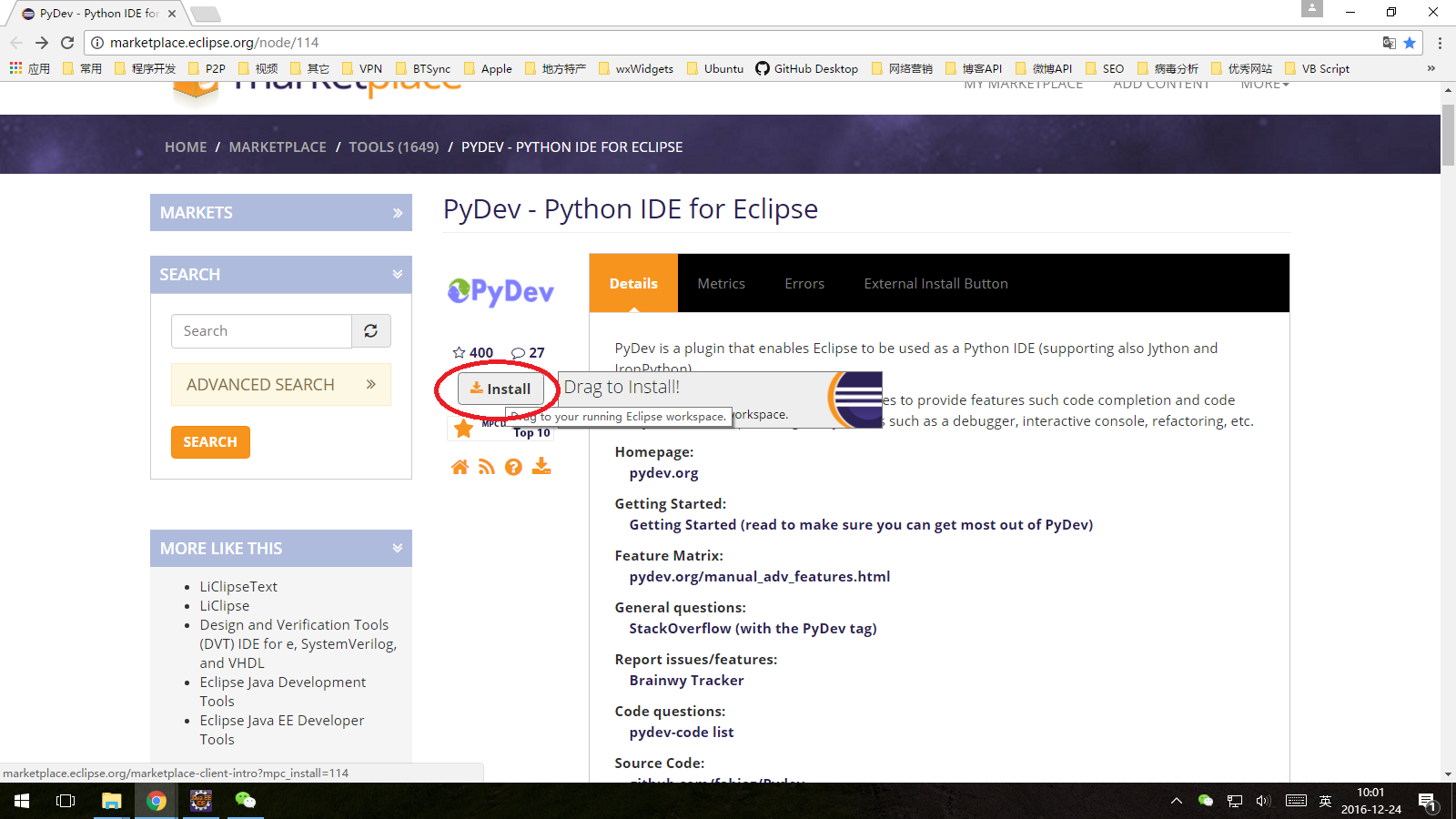Switch to the Metrics tab
Viewport: 1456px width, 819px height.
(x=722, y=284)
